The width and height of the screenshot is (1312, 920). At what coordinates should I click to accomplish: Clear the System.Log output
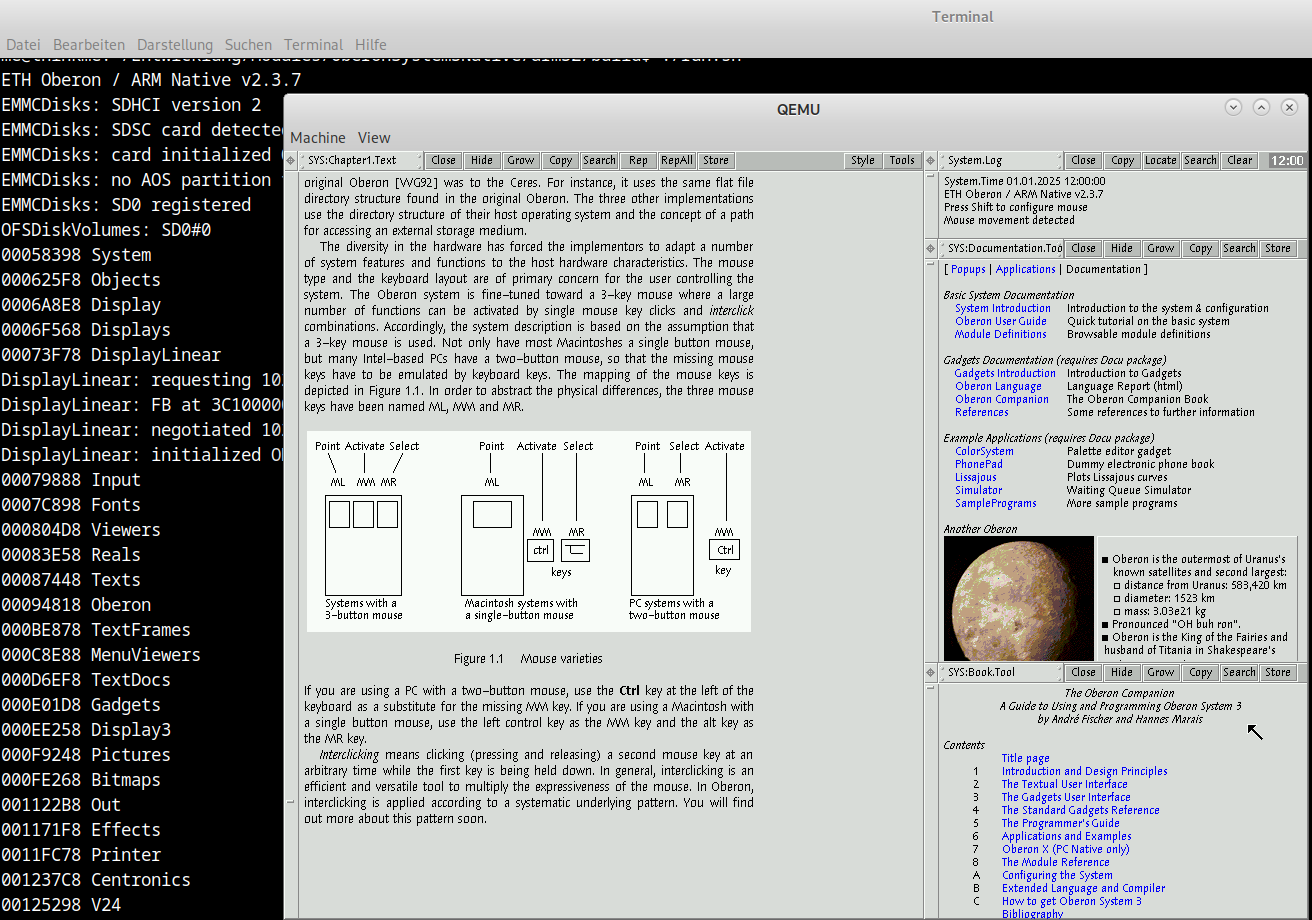1240,159
